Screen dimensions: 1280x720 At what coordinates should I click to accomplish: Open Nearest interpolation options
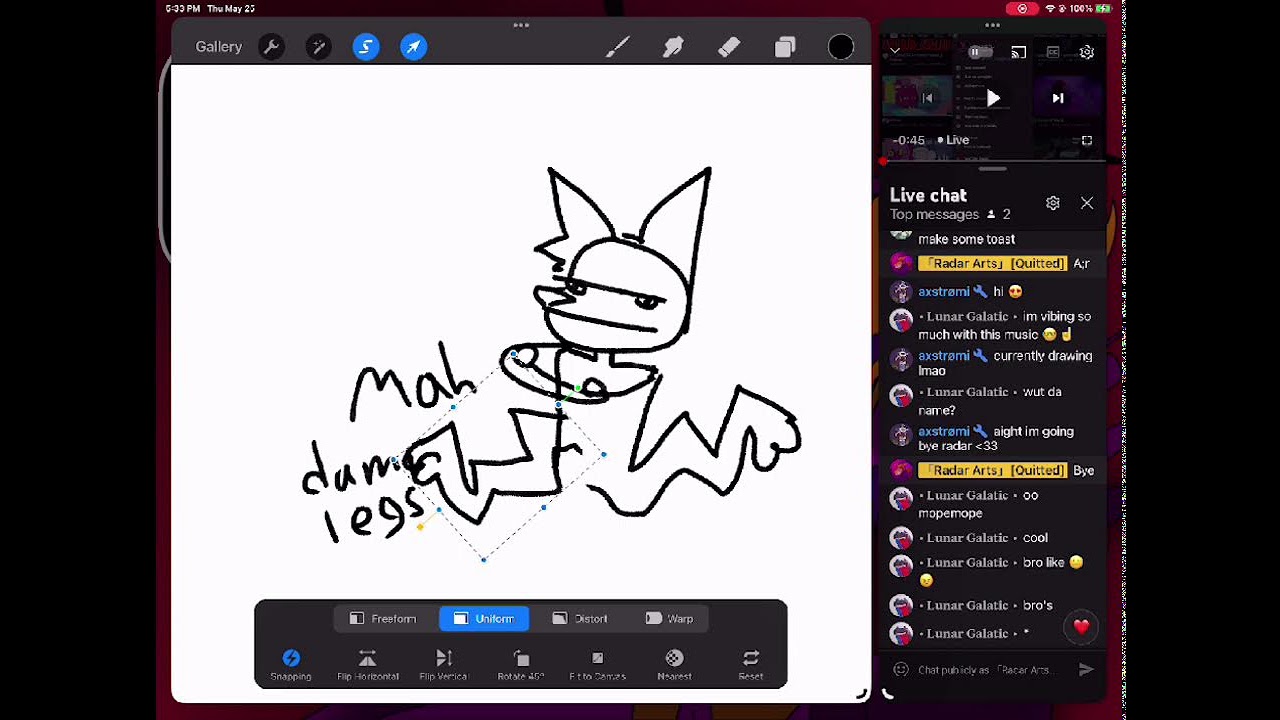click(674, 664)
